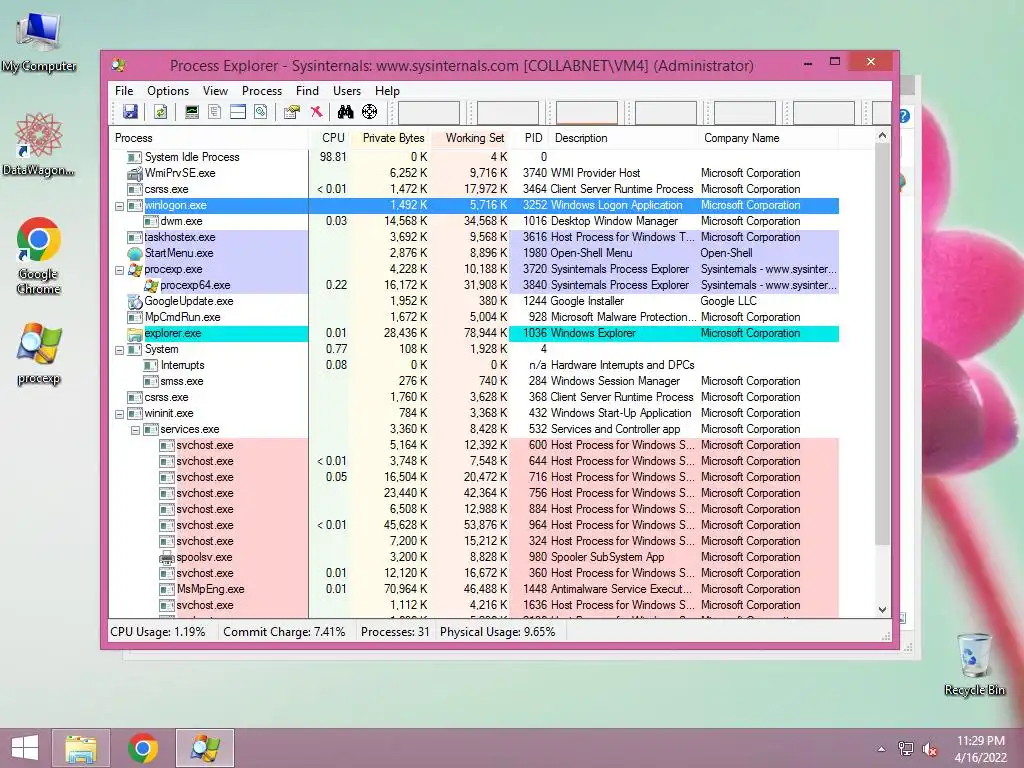Open the Options menu
The height and width of the screenshot is (768, 1024).
pos(168,91)
